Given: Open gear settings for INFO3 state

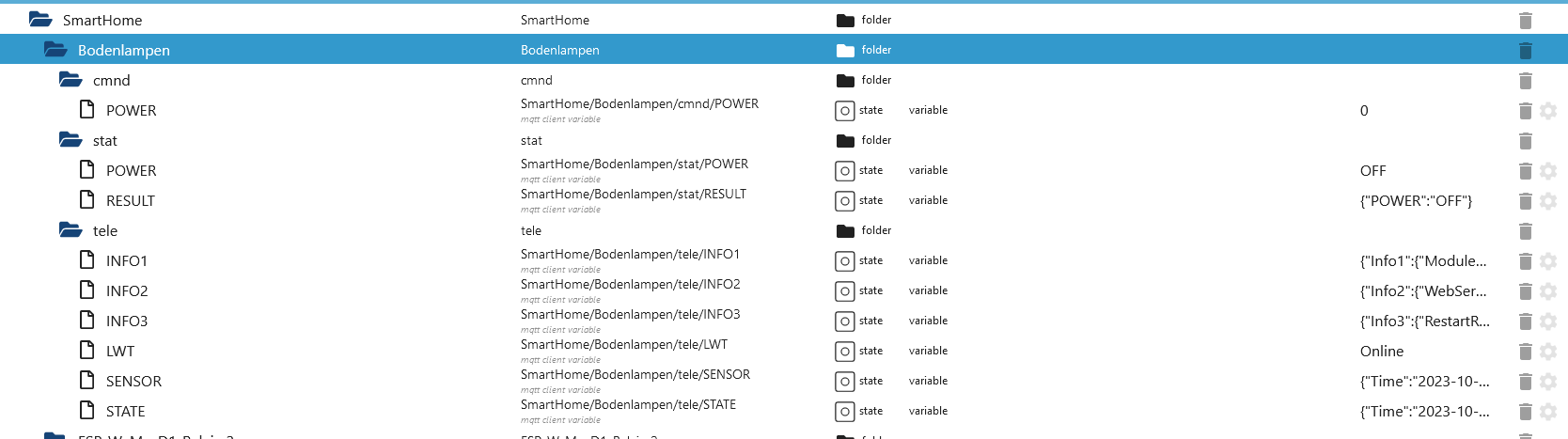Looking at the screenshot, I should pyautogui.click(x=1548, y=321).
